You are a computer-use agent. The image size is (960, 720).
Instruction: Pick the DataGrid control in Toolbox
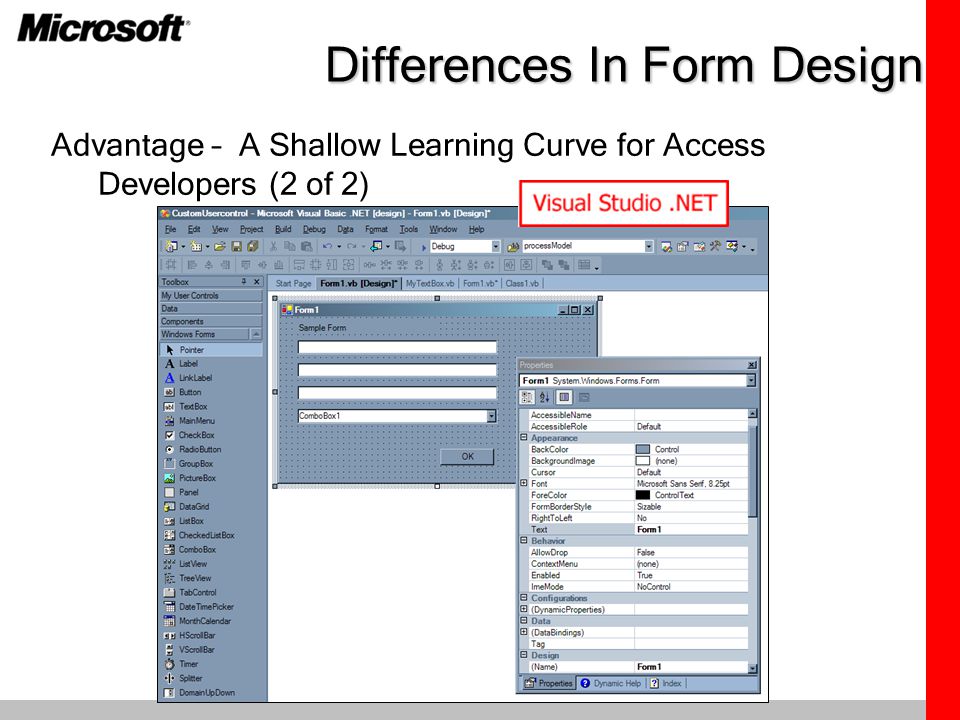187,506
